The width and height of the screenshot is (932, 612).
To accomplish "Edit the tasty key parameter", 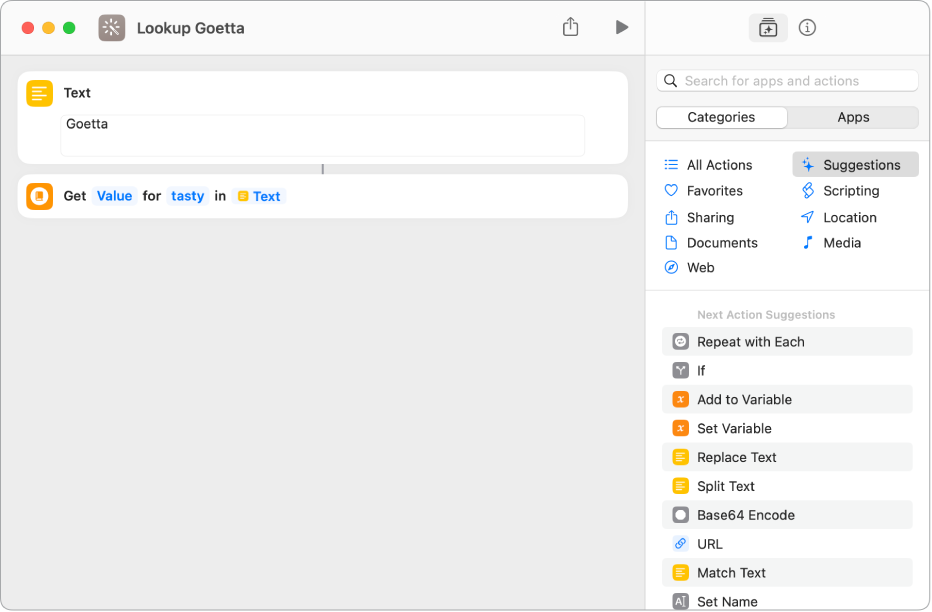I will 187,196.
